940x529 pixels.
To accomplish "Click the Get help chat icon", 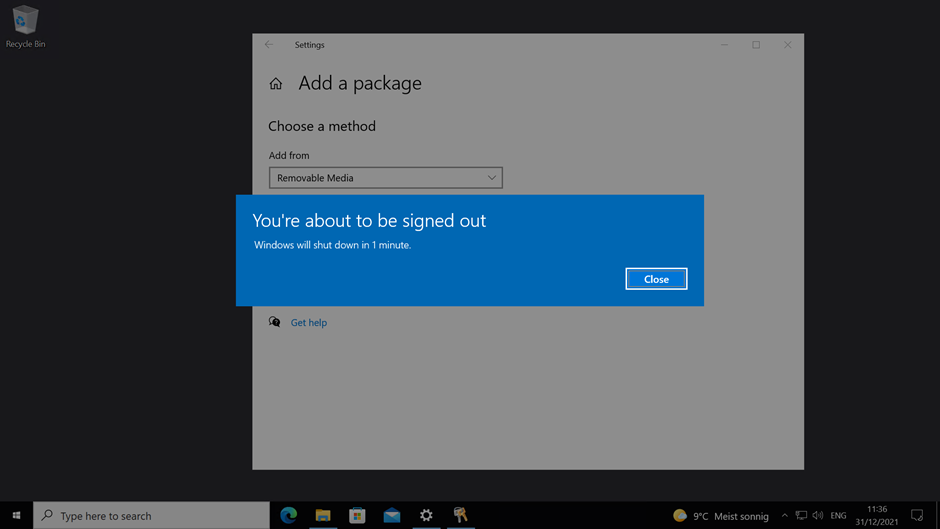I will 275,322.
